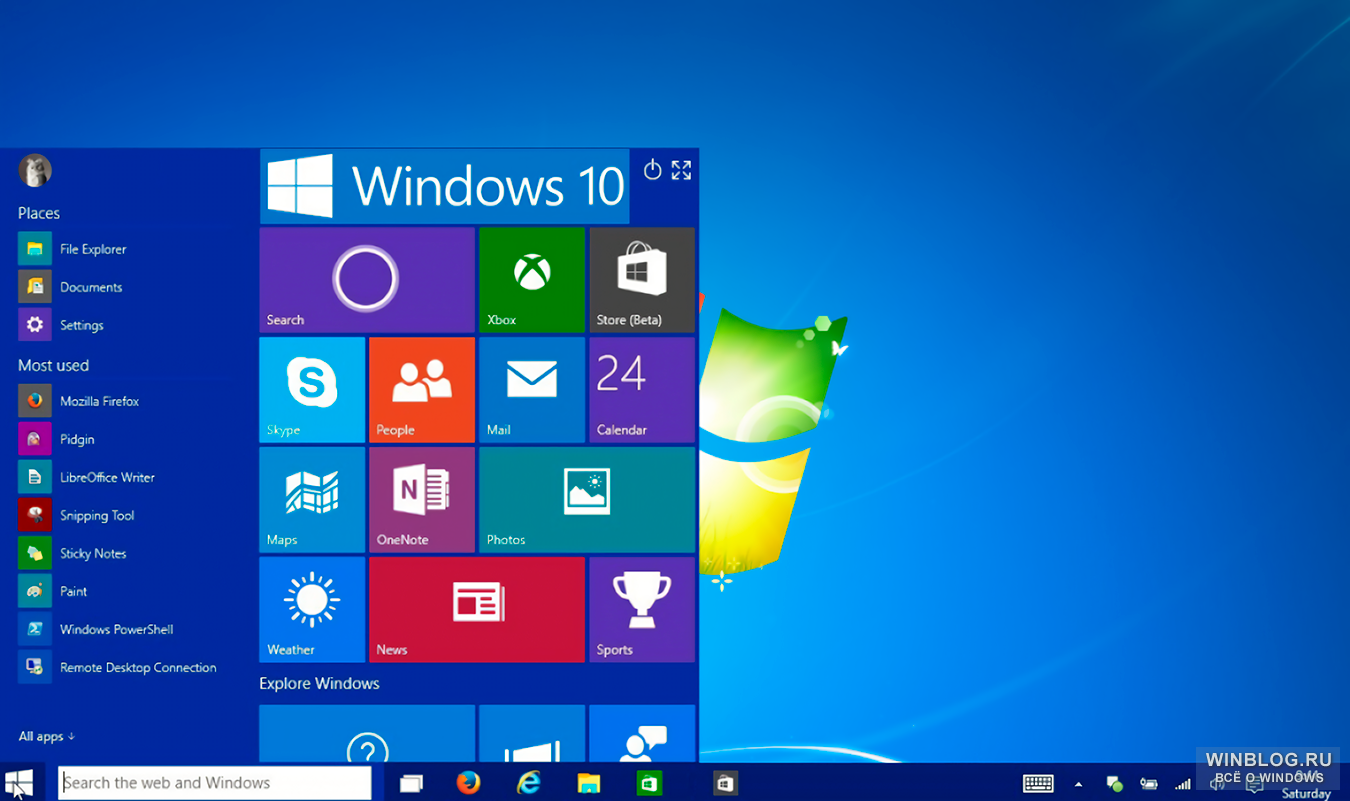Open the Maps tile
This screenshot has width=1350, height=801.
pos(312,500)
